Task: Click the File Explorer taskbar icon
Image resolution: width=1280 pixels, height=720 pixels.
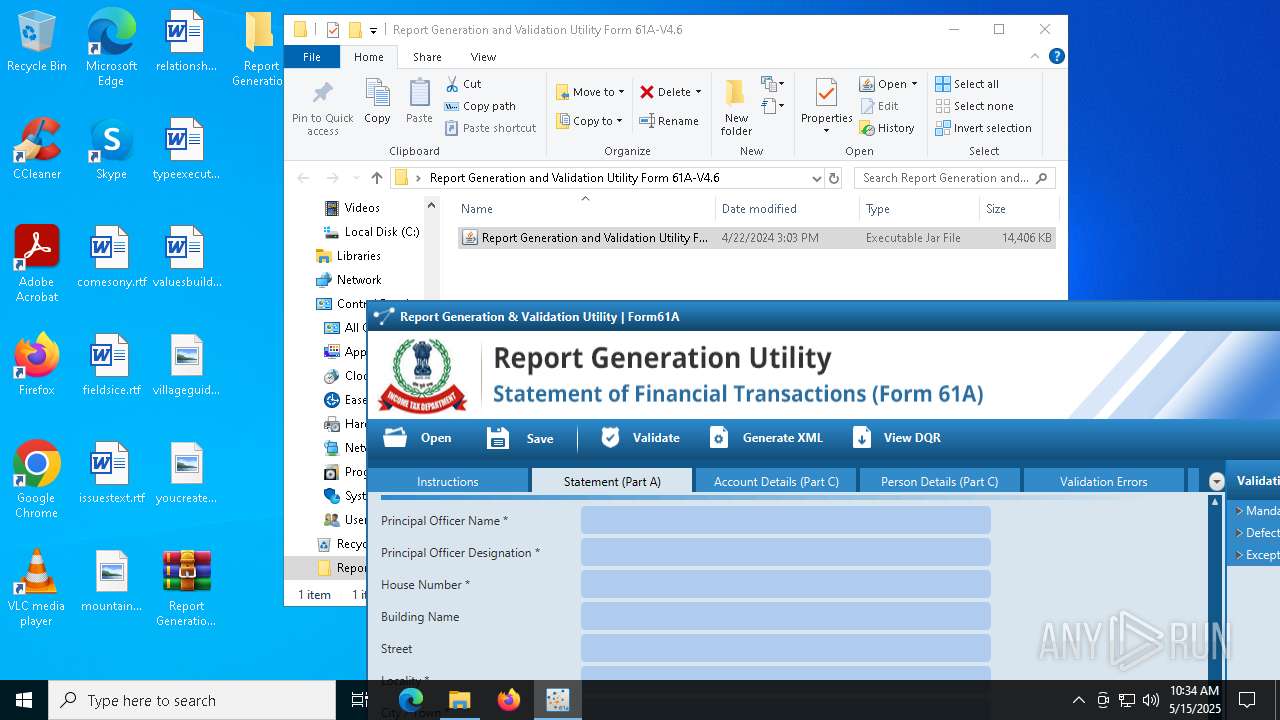Action: tap(460, 700)
